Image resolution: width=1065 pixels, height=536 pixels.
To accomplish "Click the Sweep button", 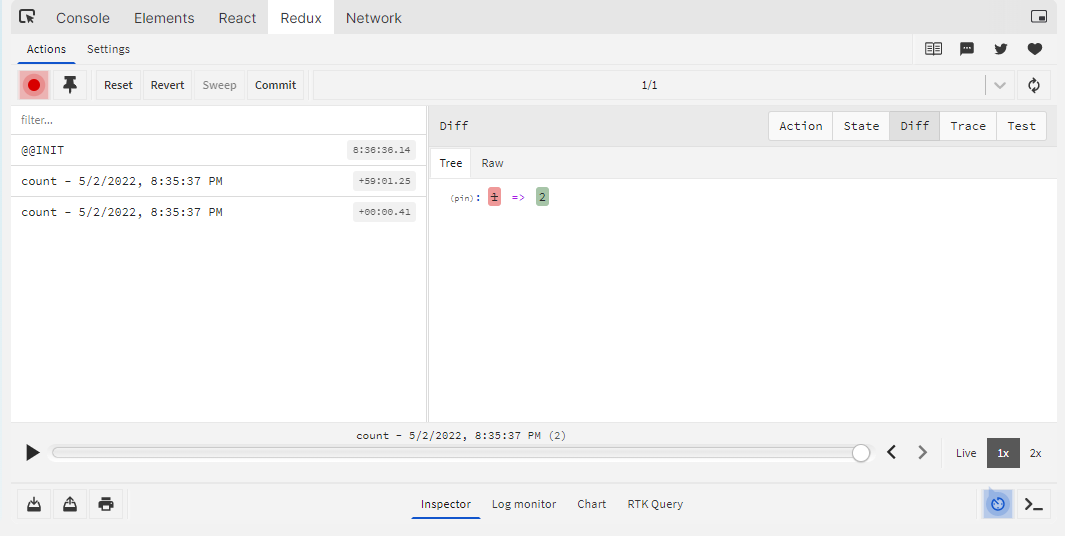I will point(219,85).
